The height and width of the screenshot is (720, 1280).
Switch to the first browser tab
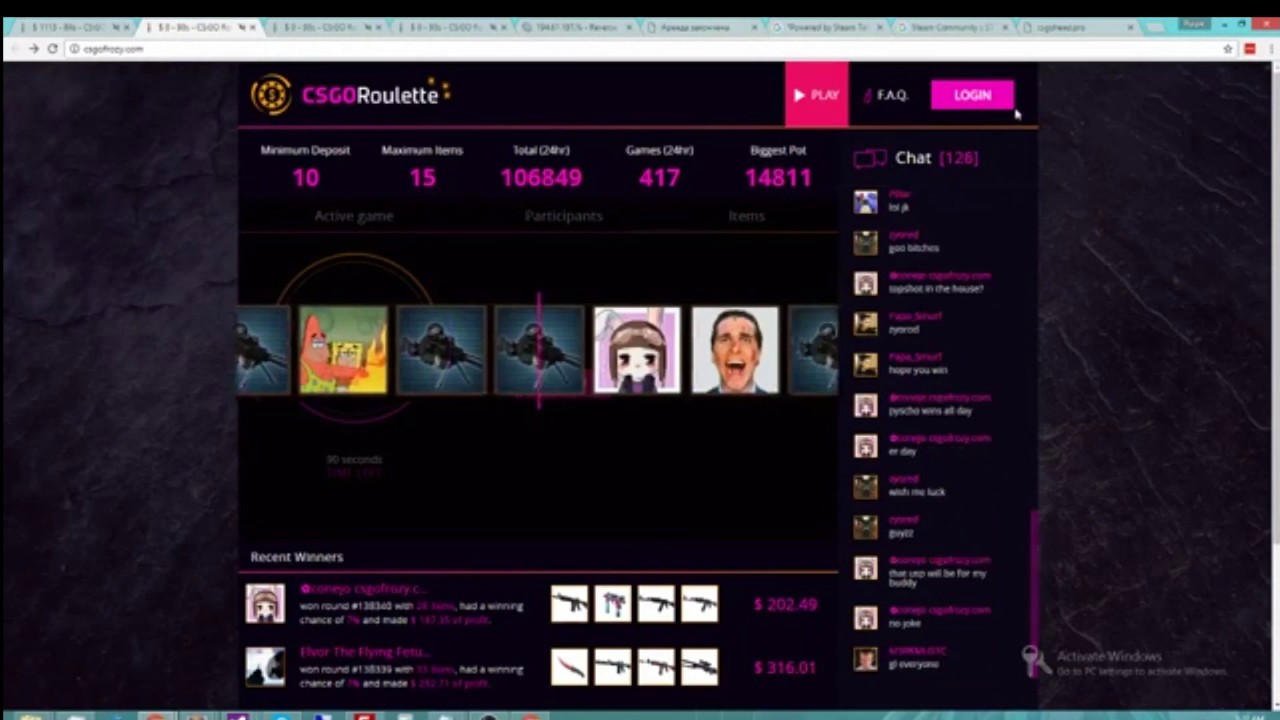pos(75,27)
